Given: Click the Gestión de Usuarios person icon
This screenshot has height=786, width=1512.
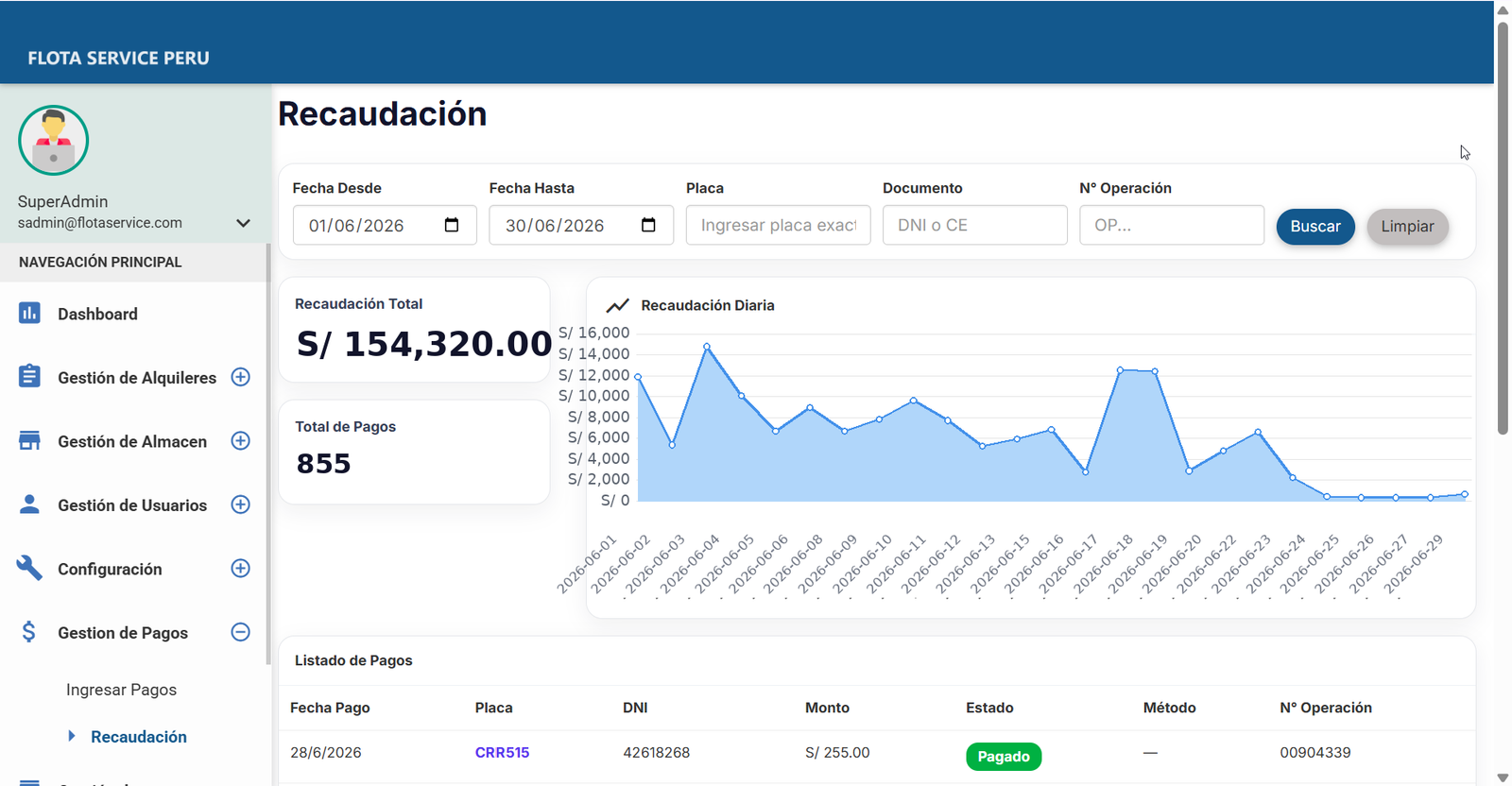Looking at the screenshot, I should pos(29,504).
